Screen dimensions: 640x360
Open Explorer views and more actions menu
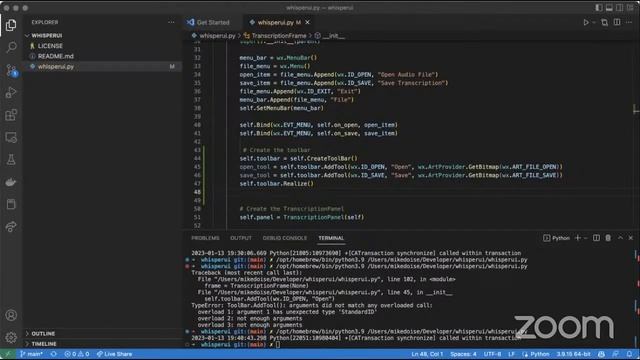pyautogui.click(x=171, y=22)
